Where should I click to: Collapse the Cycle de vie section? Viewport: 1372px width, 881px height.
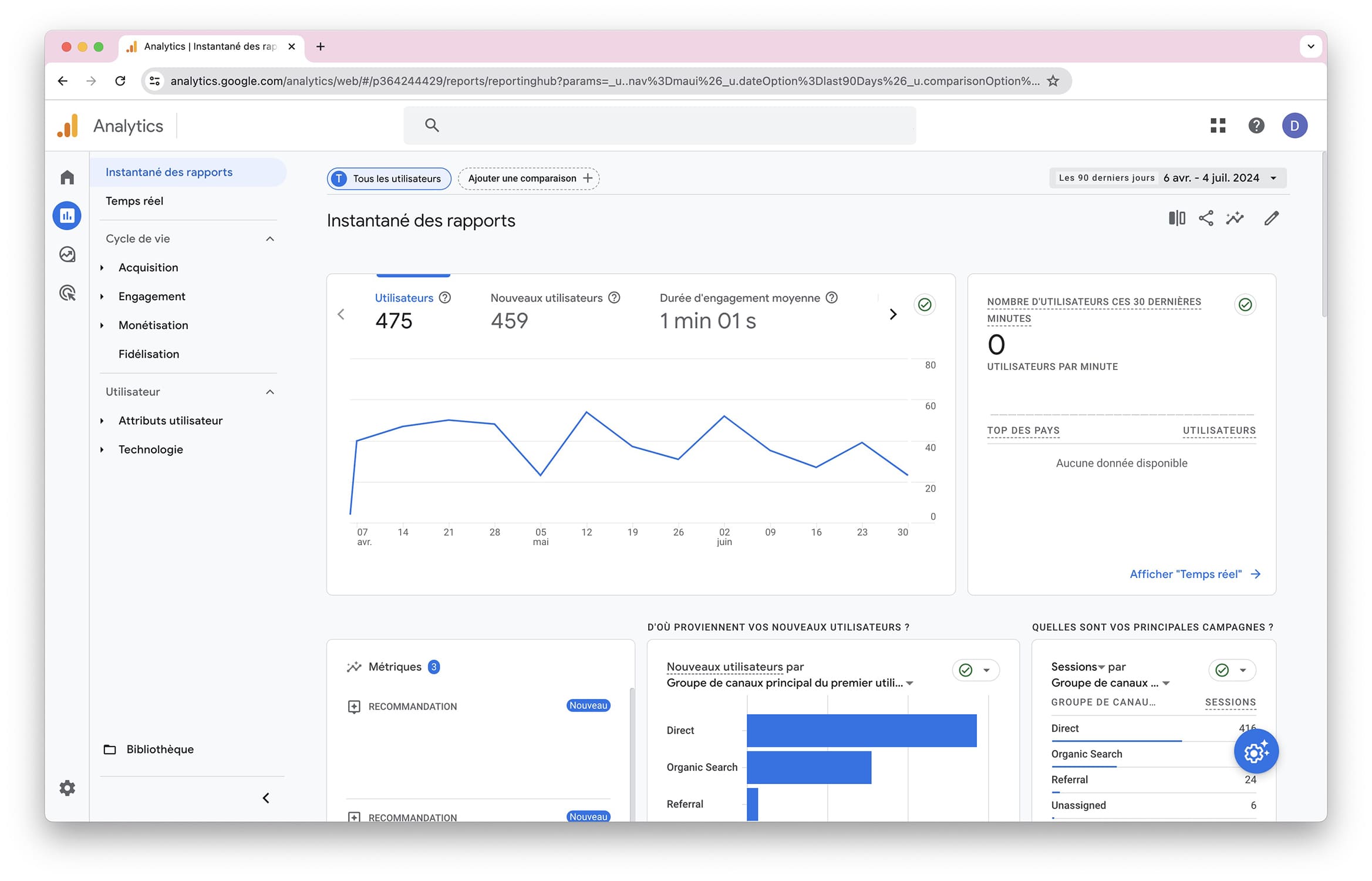tap(269, 238)
